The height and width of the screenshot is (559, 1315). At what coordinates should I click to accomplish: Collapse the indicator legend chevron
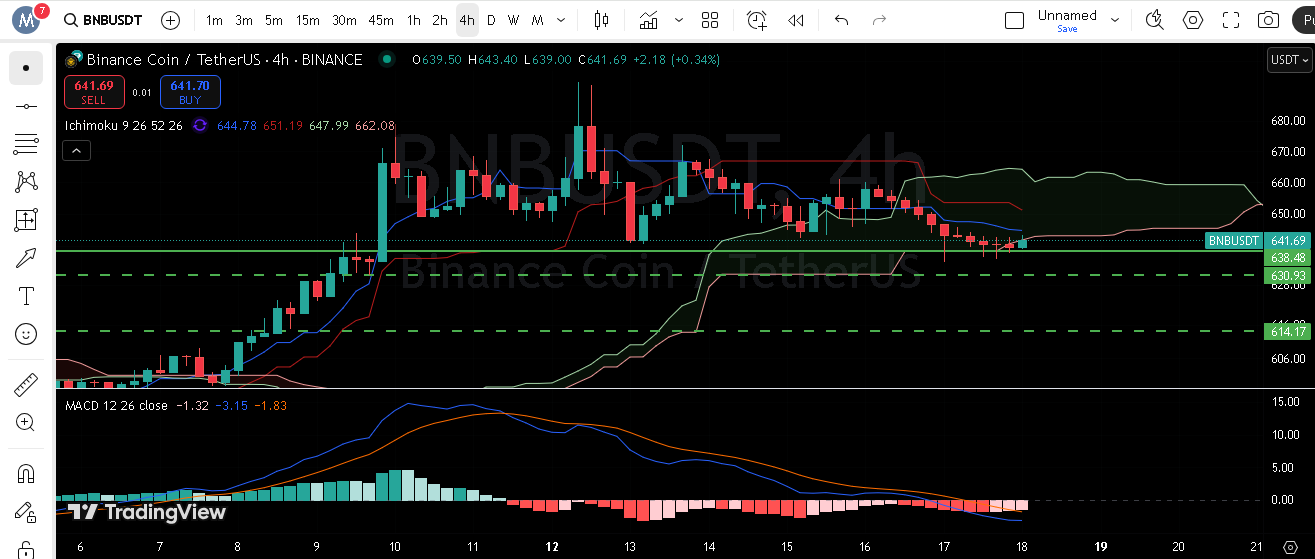pos(77,151)
